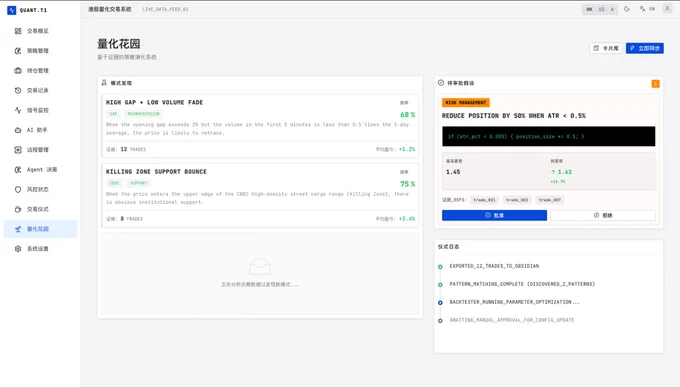Click the 待审批假设 check-circle header icon

[441, 83]
